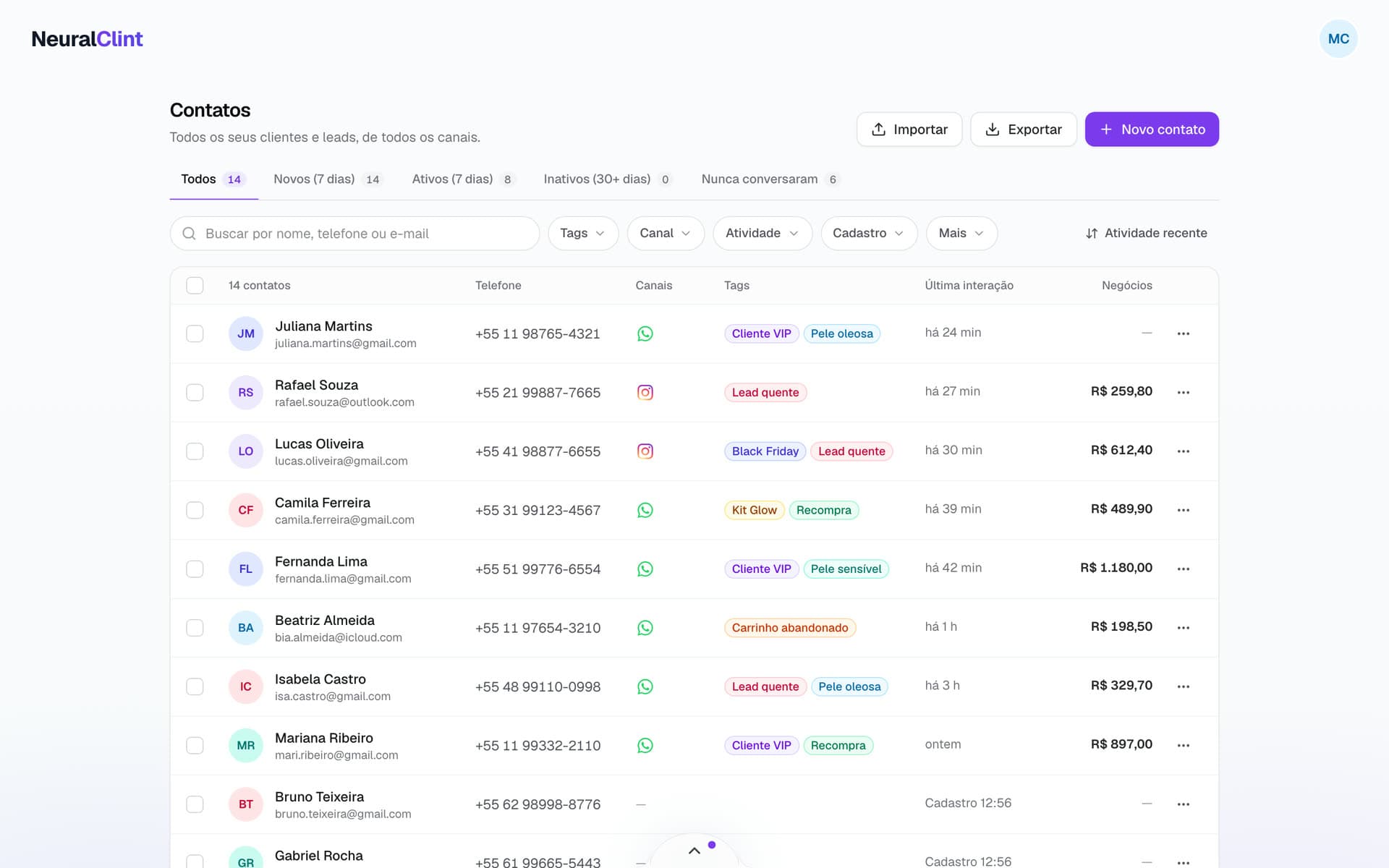This screenshot has width=1389, height=868.
Task: Click the NeuralClint logo
Action: coord(87,39)
